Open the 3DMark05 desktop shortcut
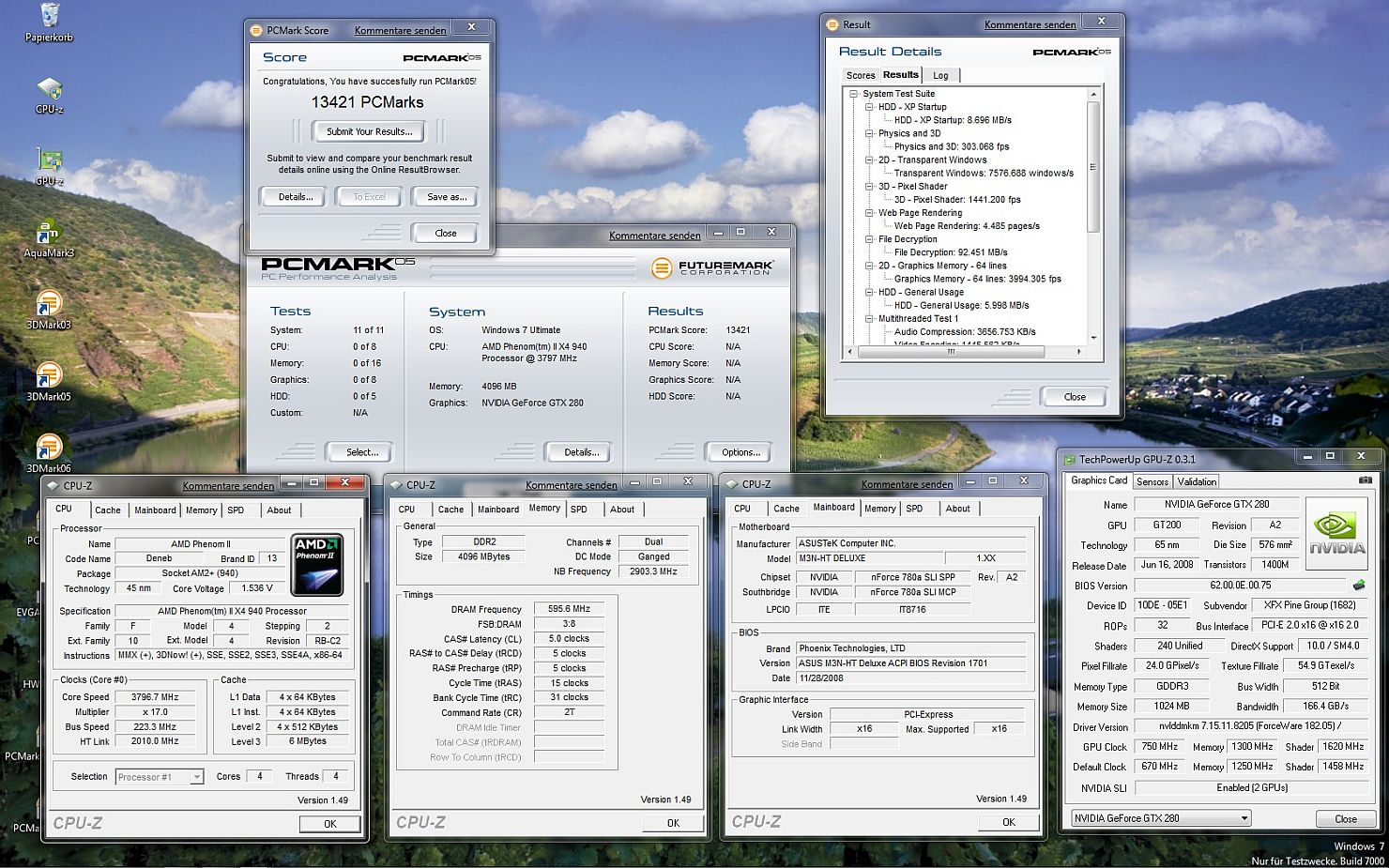Screen dimensions: 1389x868 [x=49, y=381]
